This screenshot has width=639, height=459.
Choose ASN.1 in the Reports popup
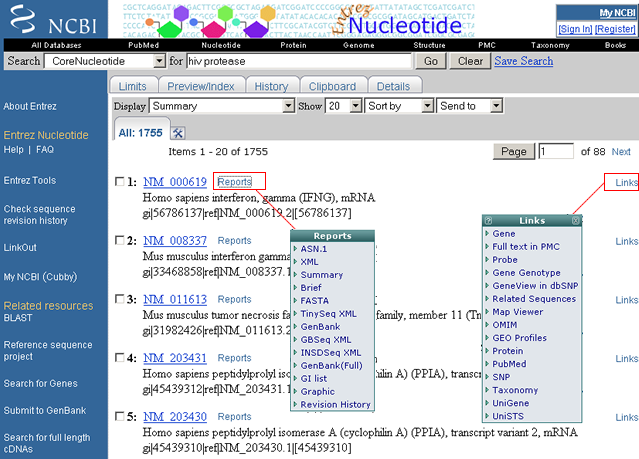click(x=314, y=249)
